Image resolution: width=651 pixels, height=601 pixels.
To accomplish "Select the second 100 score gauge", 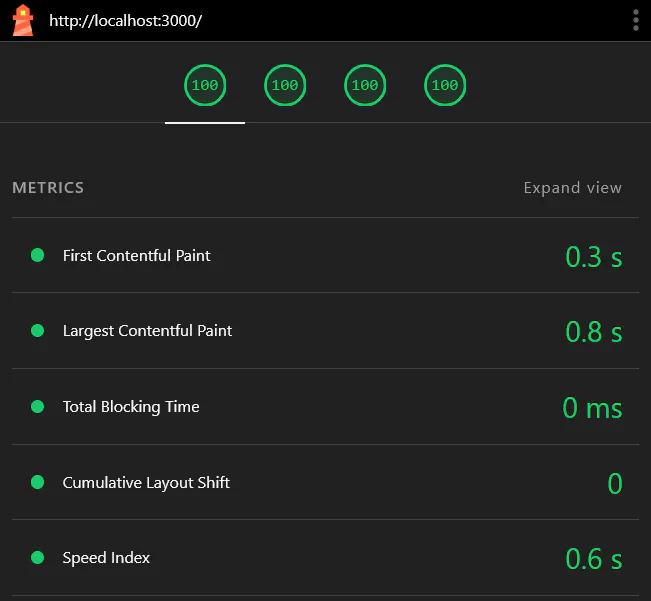I will tap(285, 85).
